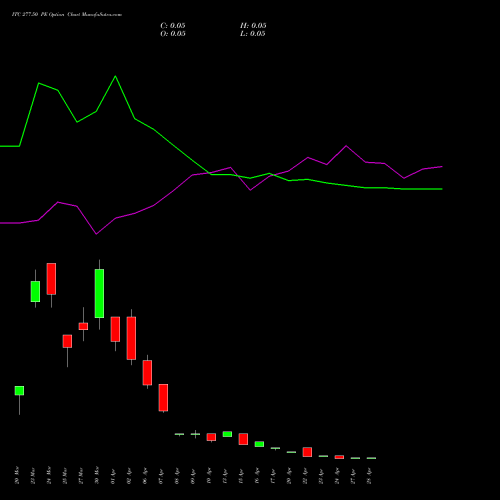Click the 20 Apr date label
Screen dimensions: 500x500
[289, 476]
